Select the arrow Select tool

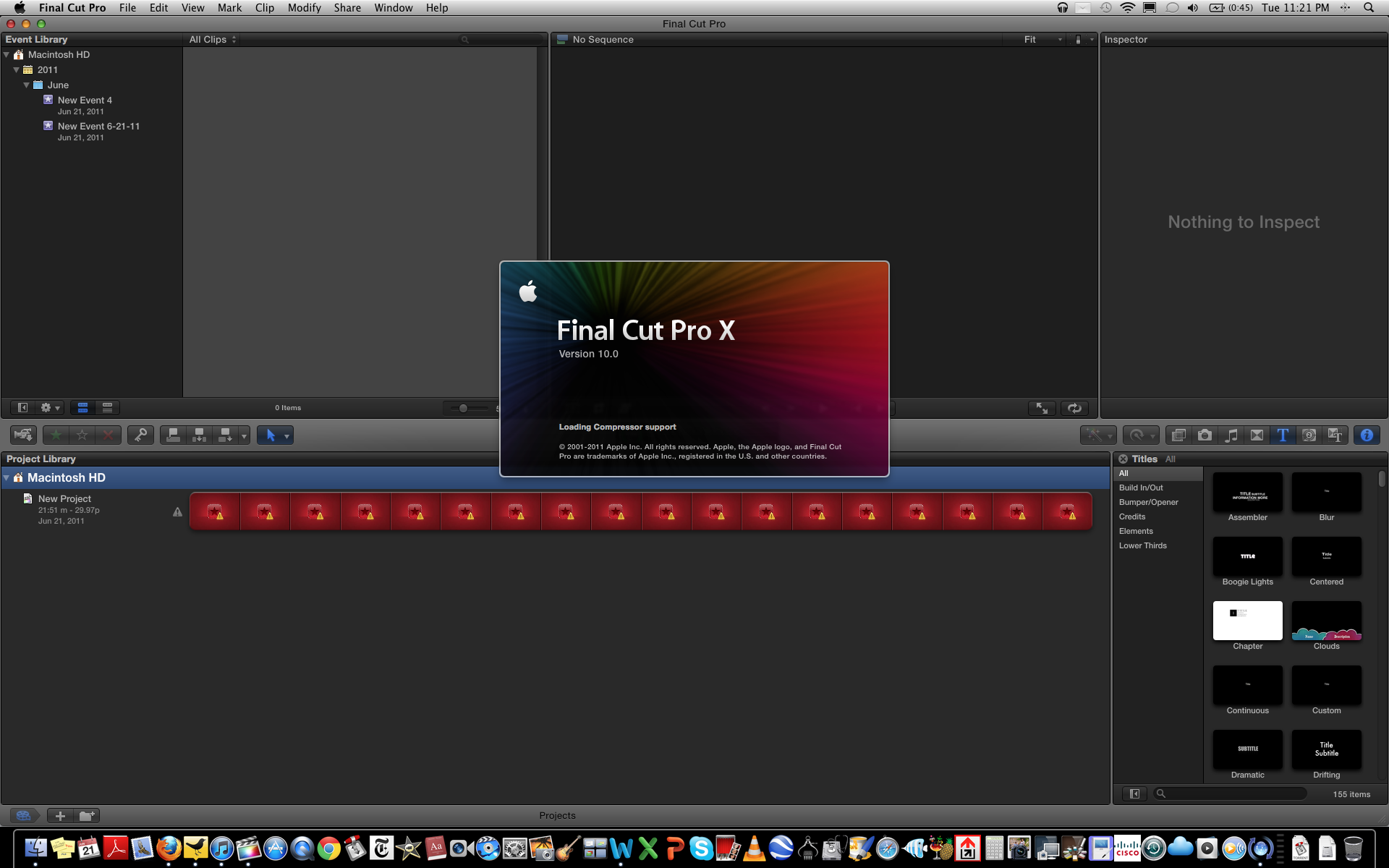coord(271,435)
